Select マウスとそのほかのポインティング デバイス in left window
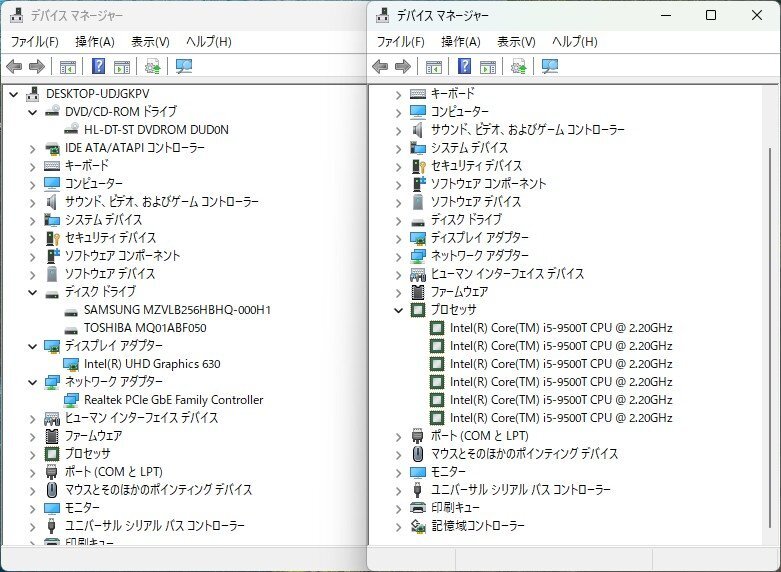Screen dimensions: 781x572 [158, 489]
